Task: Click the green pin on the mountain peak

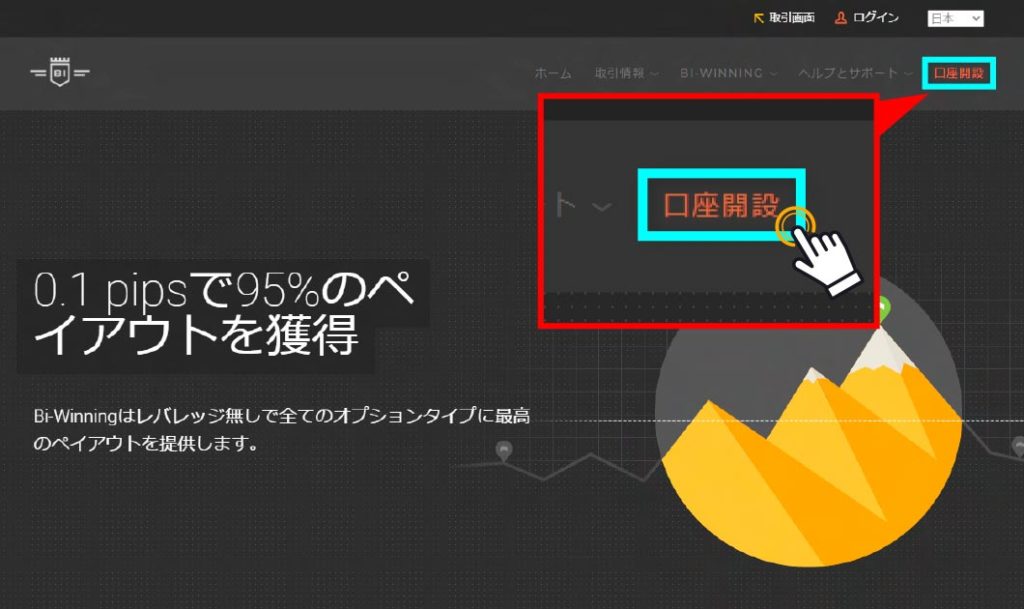Action: coord(881,307)
